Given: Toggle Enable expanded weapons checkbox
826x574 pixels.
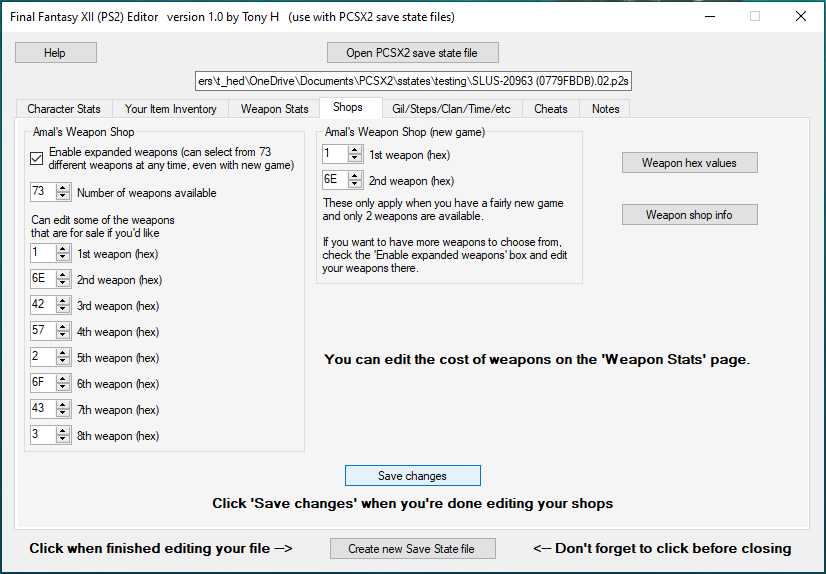Looking at the screenshot, I should (x=36, y=159).
